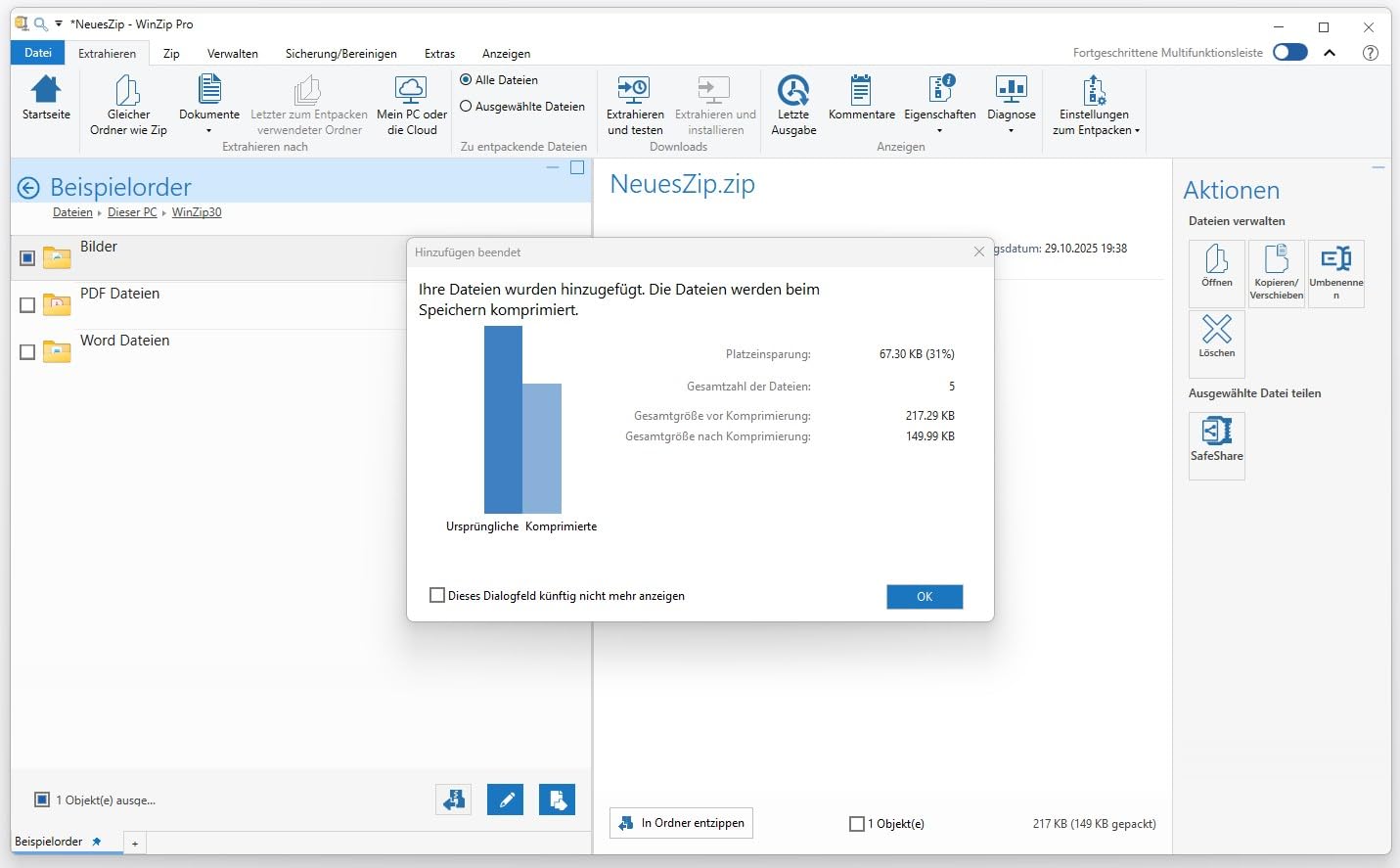1400x868 pixels.
Task: Maximize the file pane with the square icon
Action: [577, 167]
